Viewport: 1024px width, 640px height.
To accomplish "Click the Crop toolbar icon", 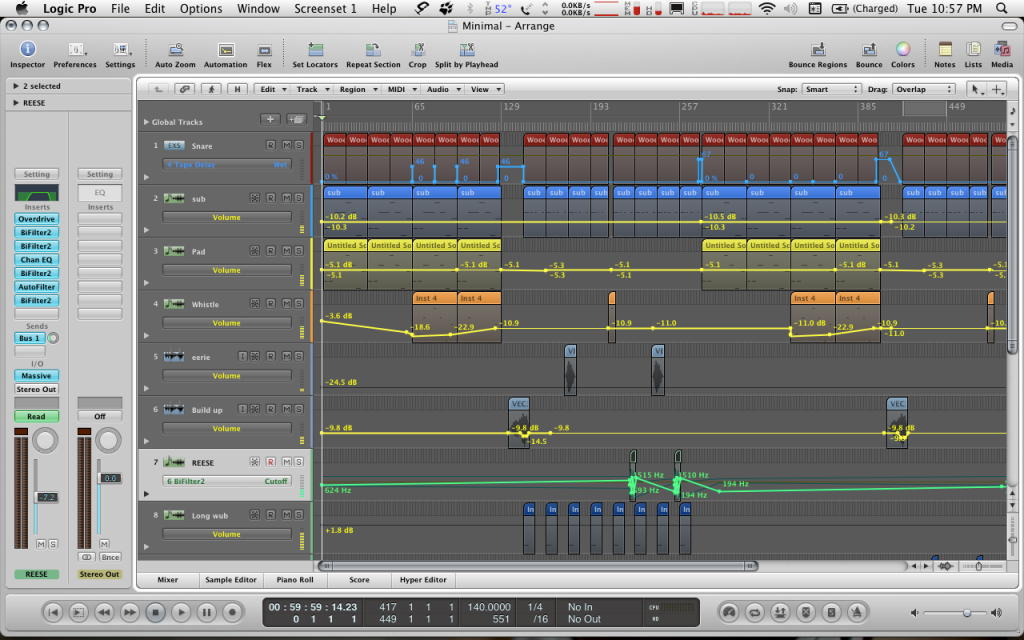I will 417,50.
